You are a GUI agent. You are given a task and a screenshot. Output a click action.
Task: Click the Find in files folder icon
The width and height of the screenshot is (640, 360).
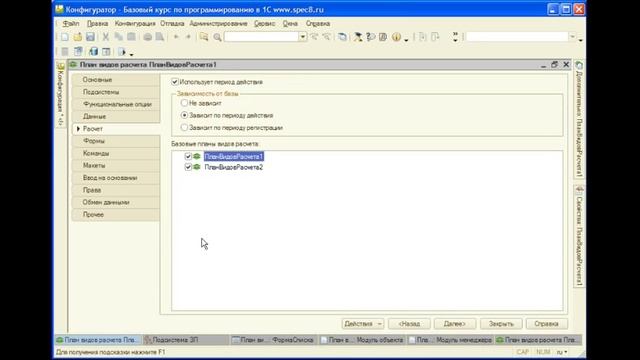tap(204, 37)
